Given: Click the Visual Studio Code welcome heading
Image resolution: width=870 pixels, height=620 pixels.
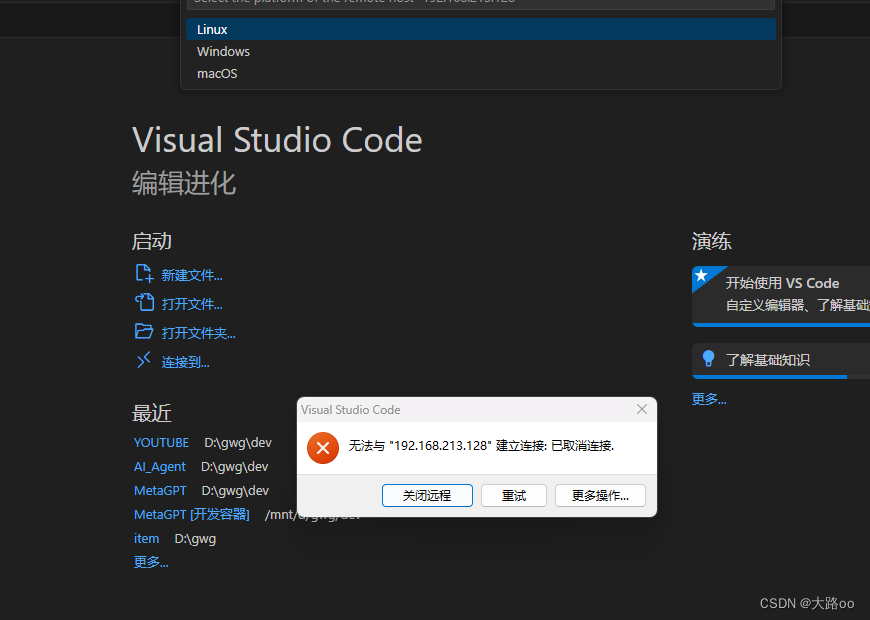Looking at the screenshot, I should click(277, 139).
